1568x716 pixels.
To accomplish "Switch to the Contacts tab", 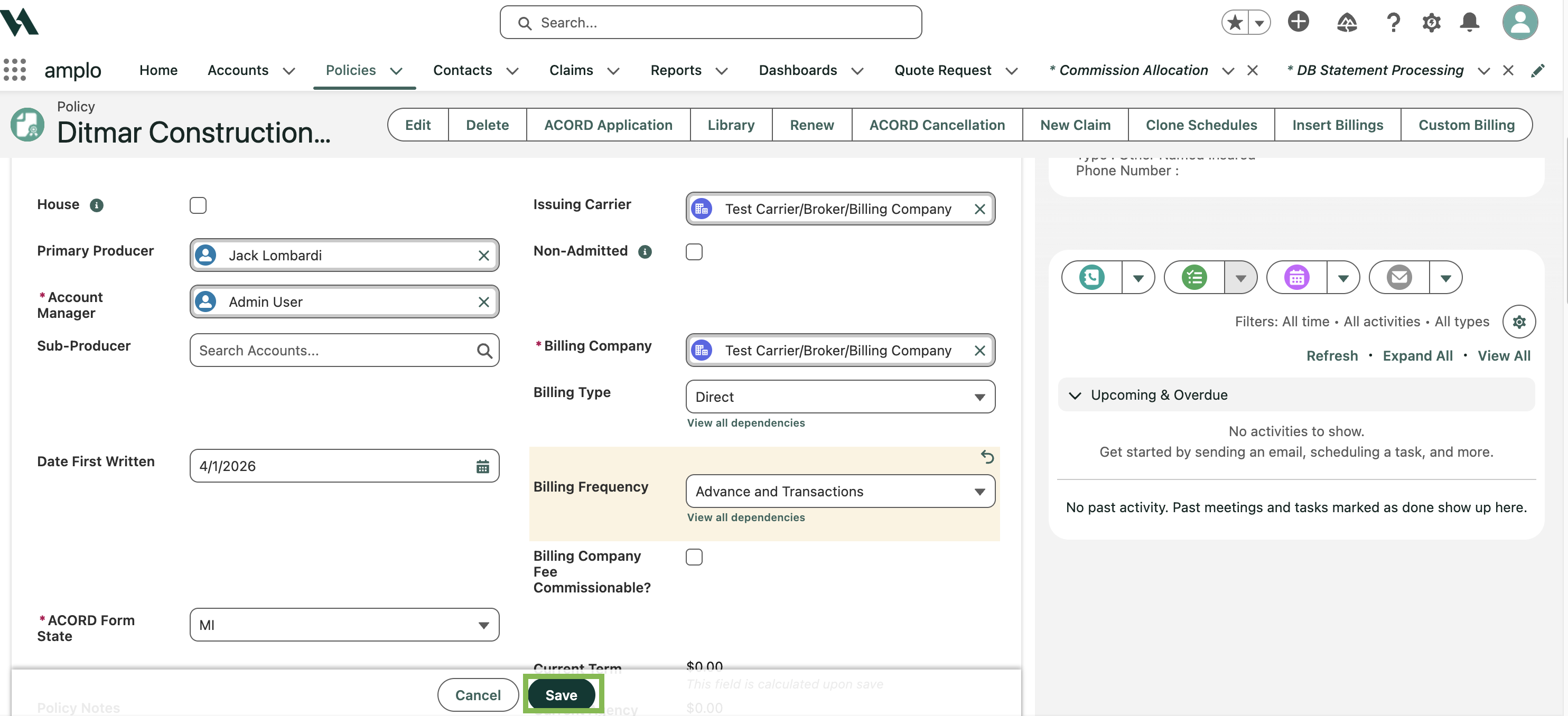I will click(x=463, y=71).
